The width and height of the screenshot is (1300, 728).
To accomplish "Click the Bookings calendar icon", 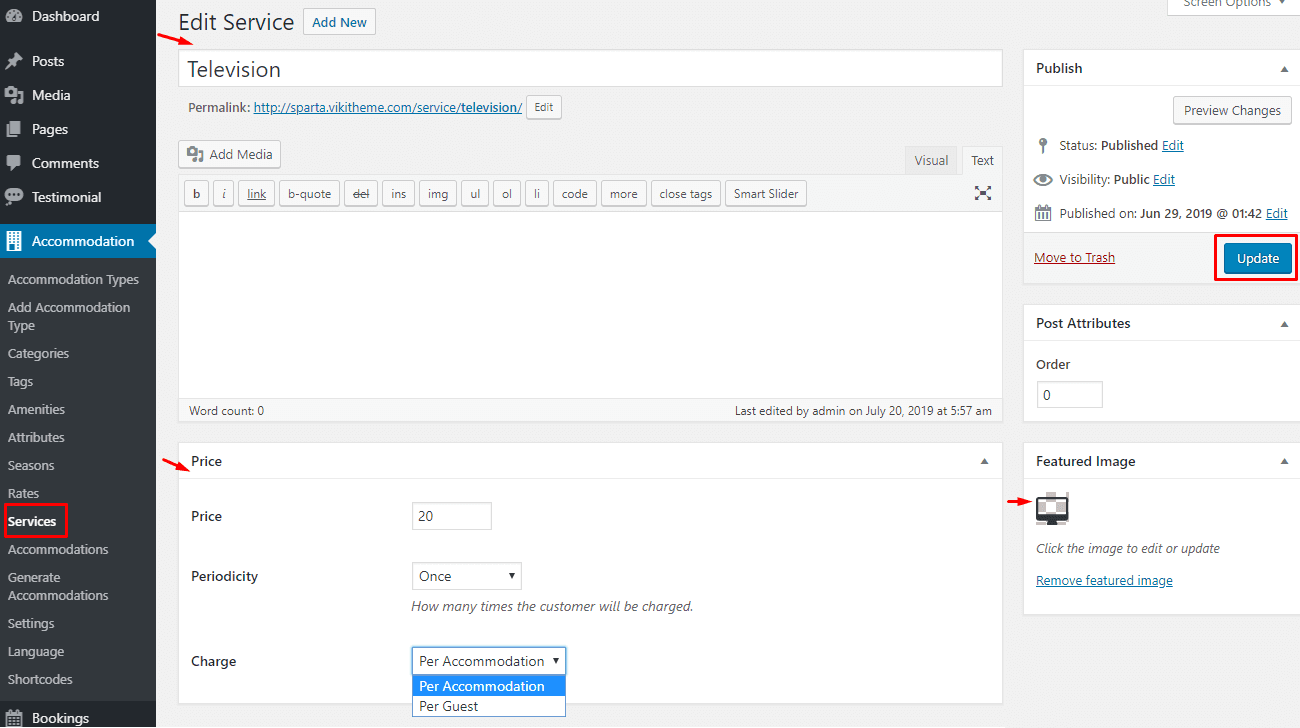I will pos(14,718).
